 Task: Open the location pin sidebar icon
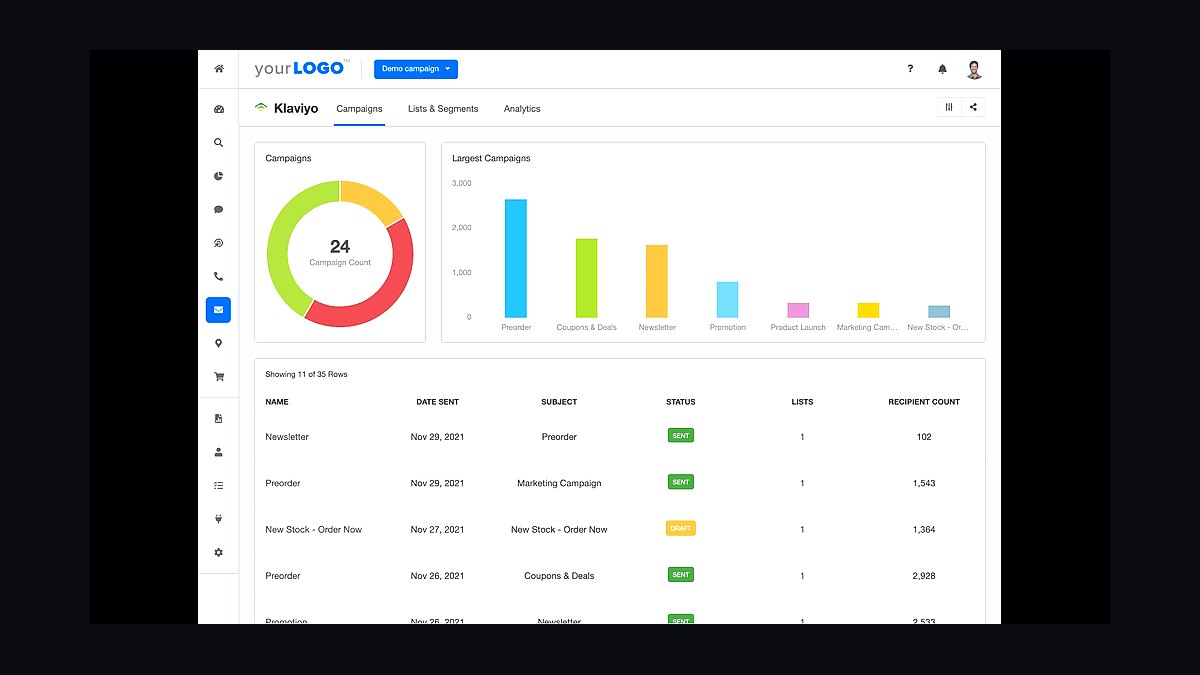point(218,344)
